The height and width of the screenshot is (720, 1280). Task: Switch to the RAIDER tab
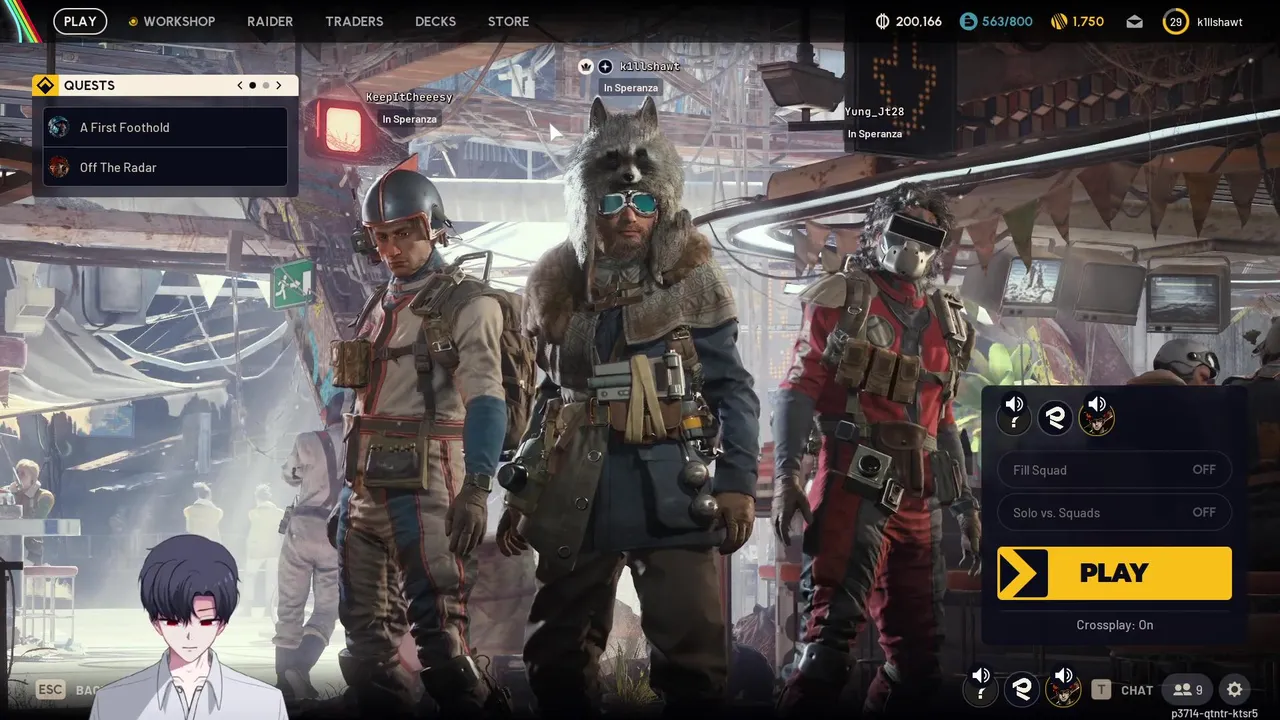(270, 21)
